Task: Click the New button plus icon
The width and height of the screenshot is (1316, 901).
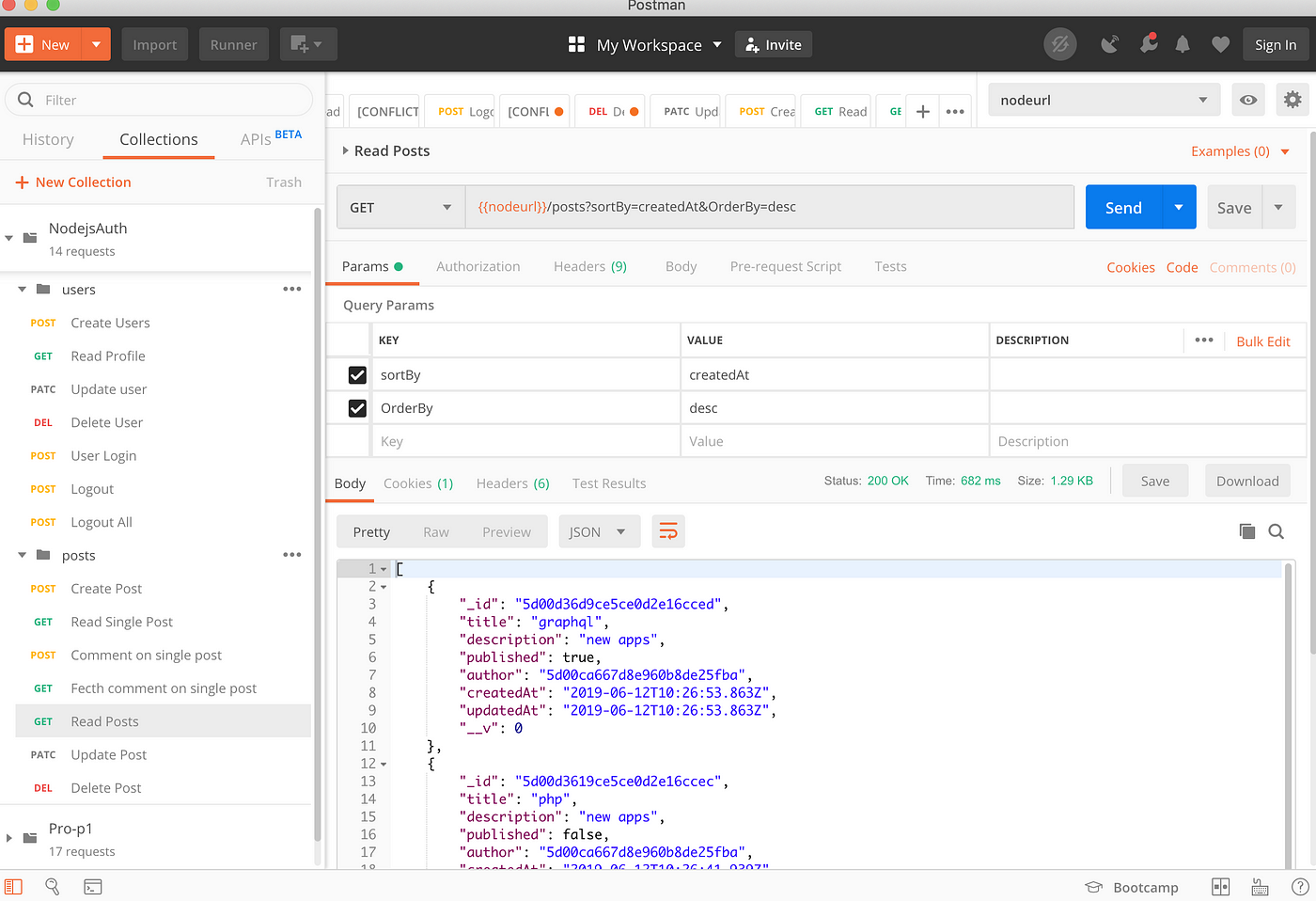Action: 24,44
